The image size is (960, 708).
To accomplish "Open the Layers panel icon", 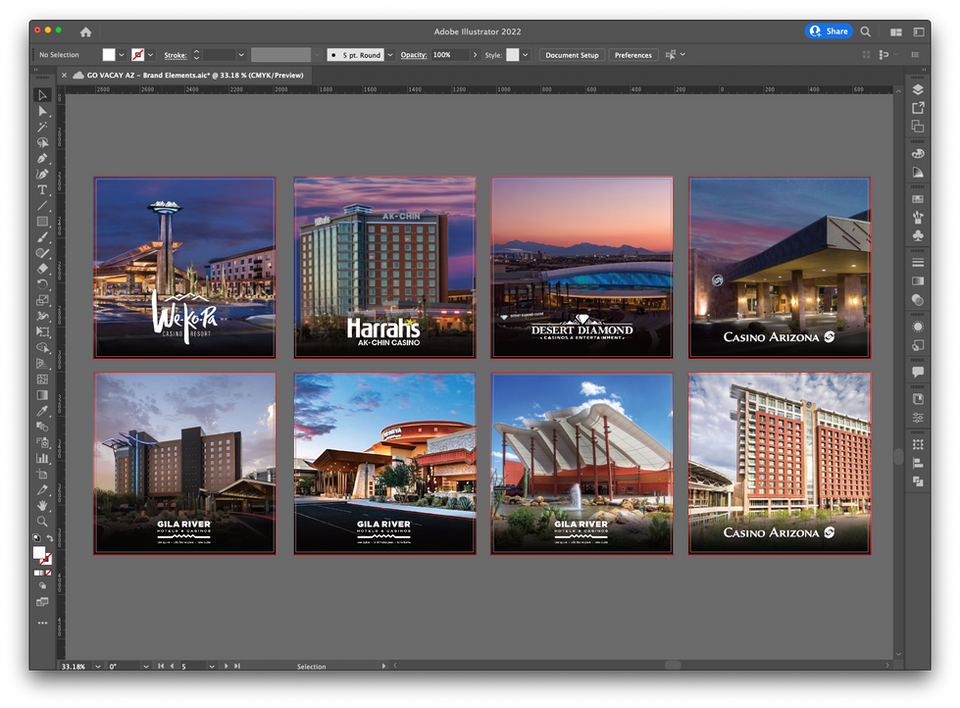I will click(x=918, y=89).
